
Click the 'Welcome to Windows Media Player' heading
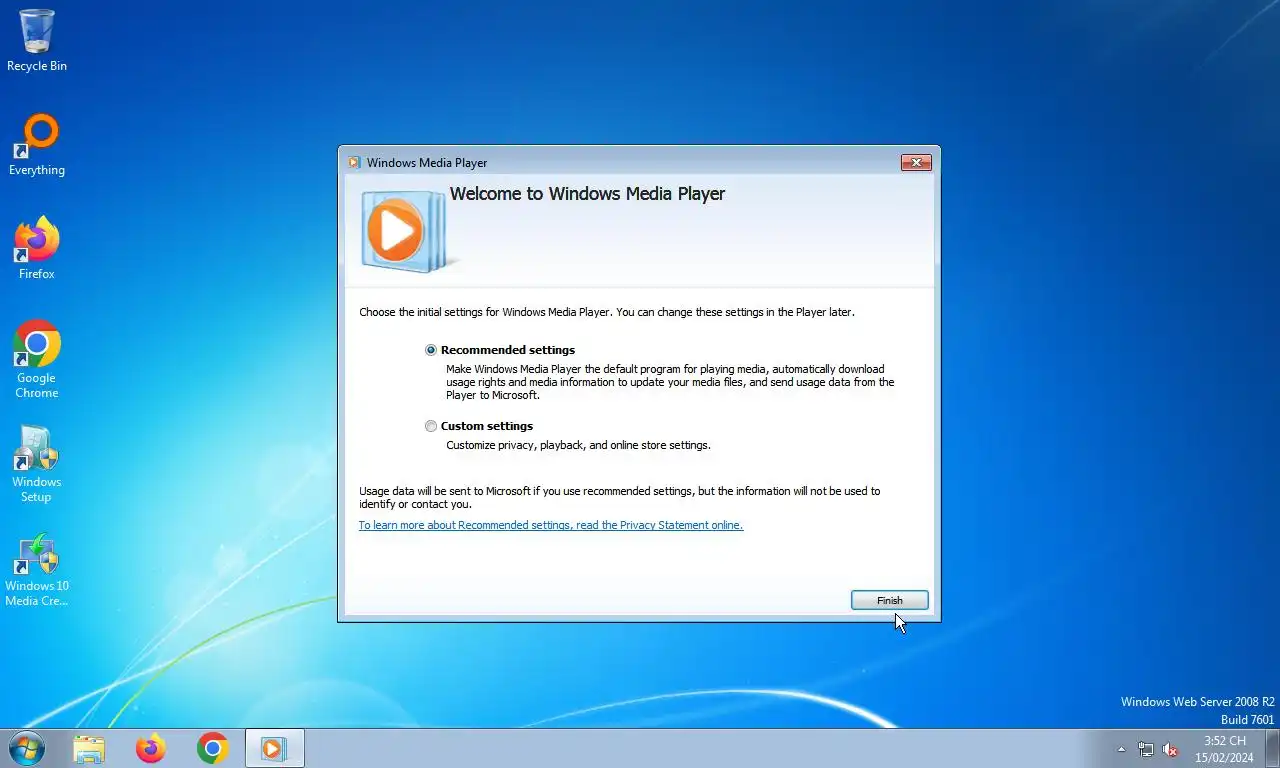click(587, 194)
